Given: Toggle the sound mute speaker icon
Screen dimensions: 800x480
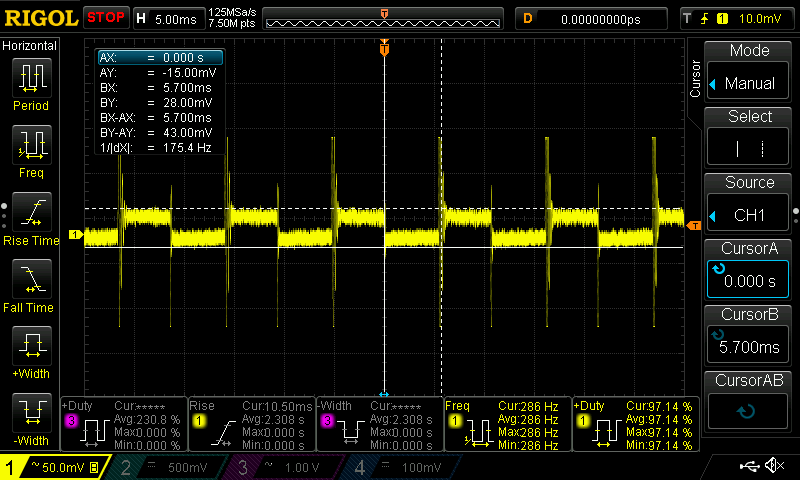Looking at the screenshot, I should coord(776,465).
